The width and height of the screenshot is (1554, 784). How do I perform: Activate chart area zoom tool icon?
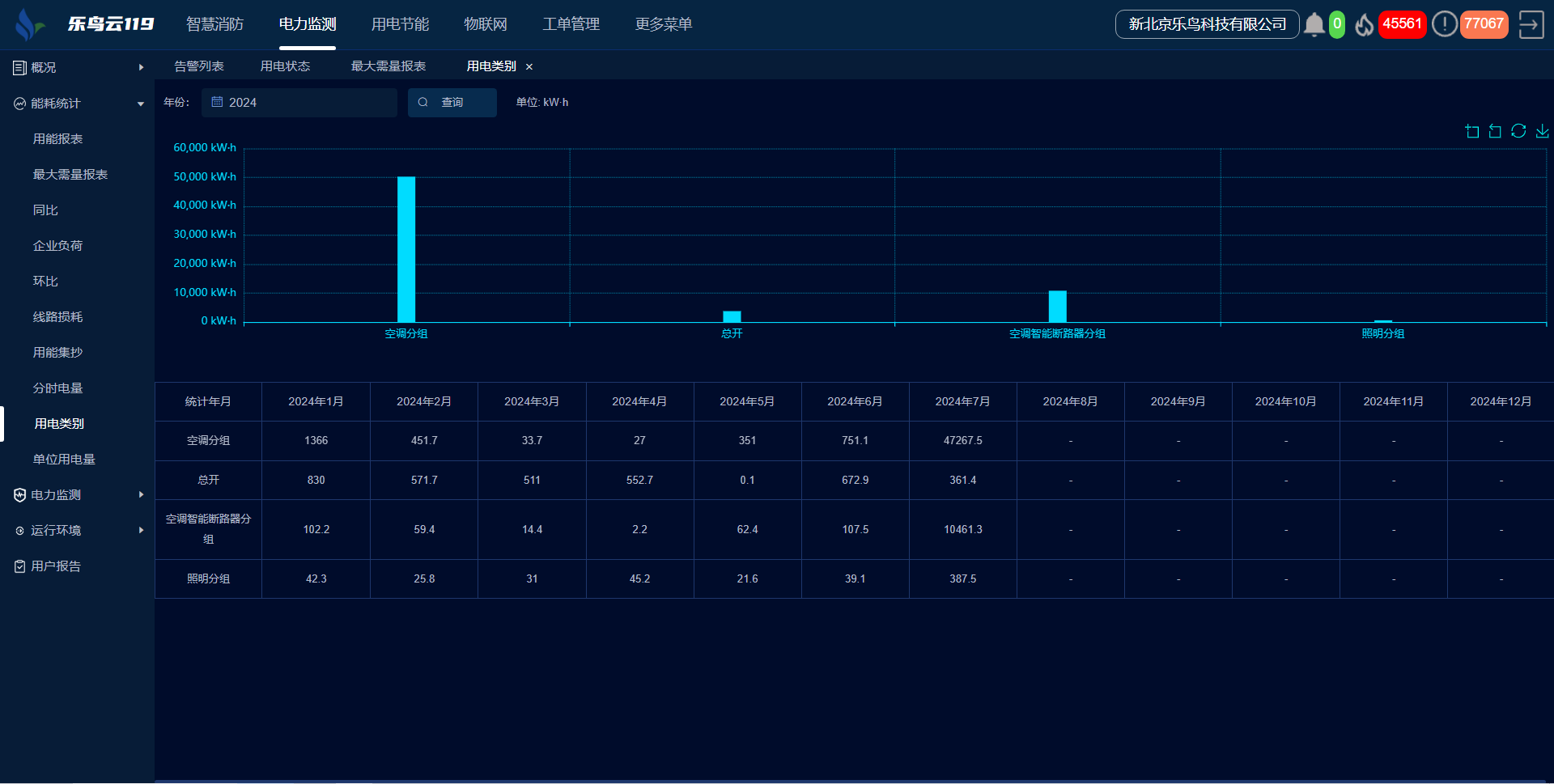coord(1472,131)
